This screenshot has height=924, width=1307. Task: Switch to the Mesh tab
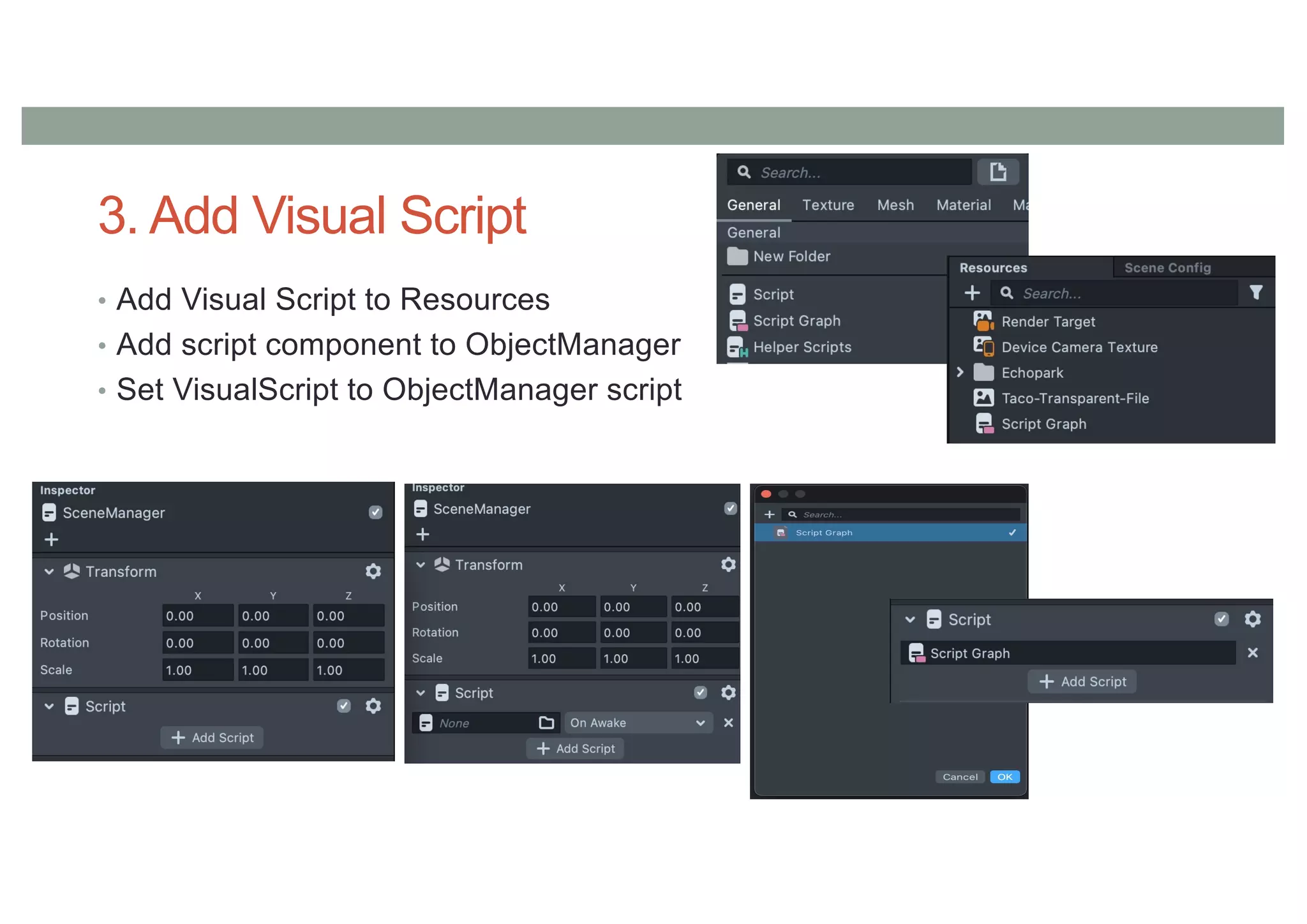[x=895, y=205]
